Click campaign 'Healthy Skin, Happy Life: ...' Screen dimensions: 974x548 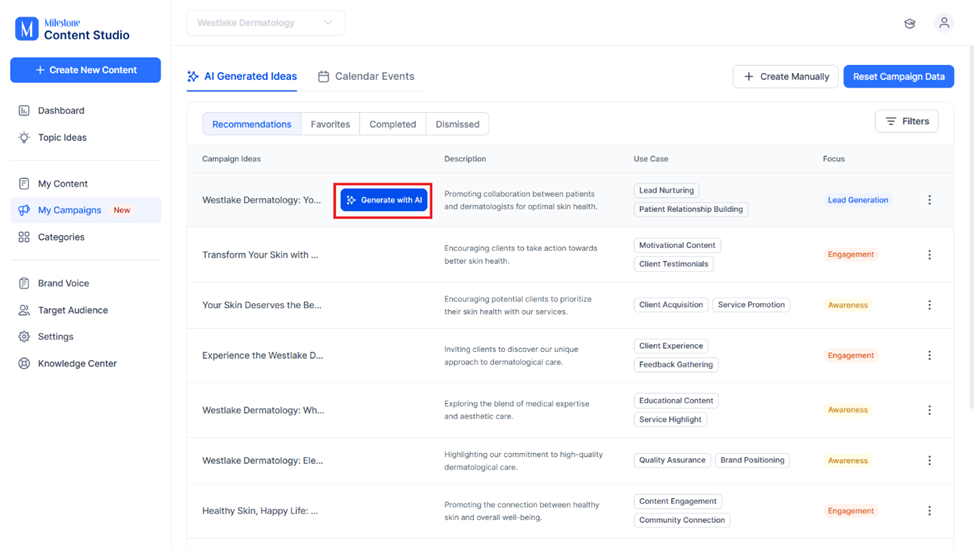pyautogui.click(x=260, y=511)
